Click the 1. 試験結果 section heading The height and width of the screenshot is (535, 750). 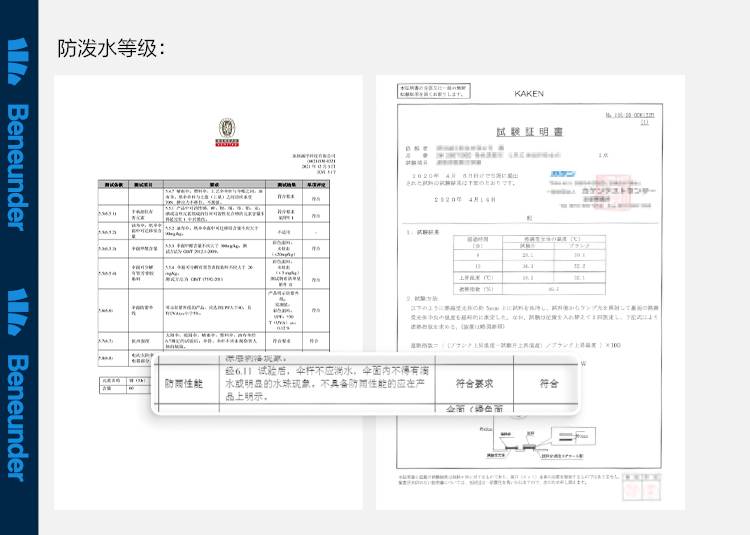pyautogui.click(x=423, y=232)
